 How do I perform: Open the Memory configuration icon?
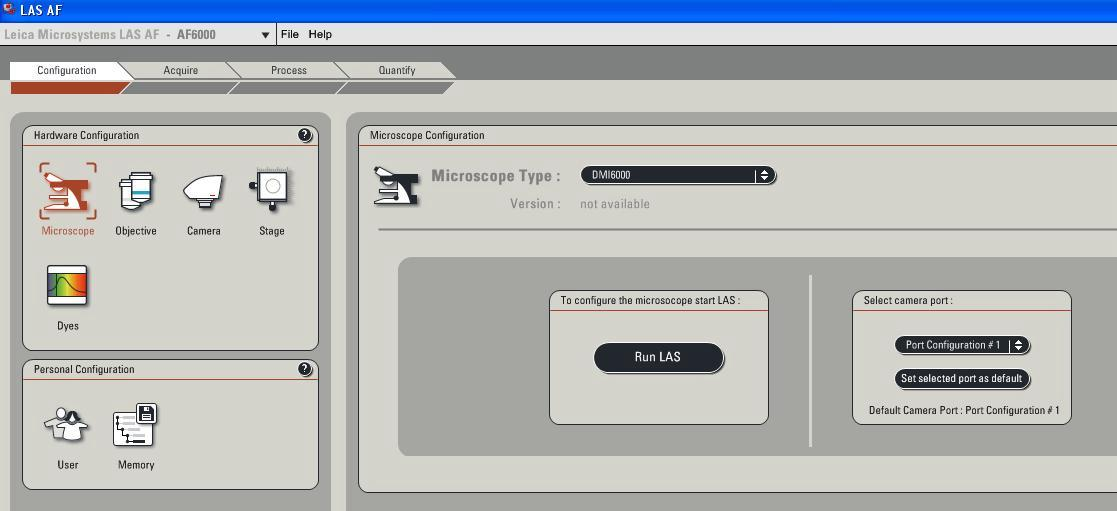click(x=135, y=425)
